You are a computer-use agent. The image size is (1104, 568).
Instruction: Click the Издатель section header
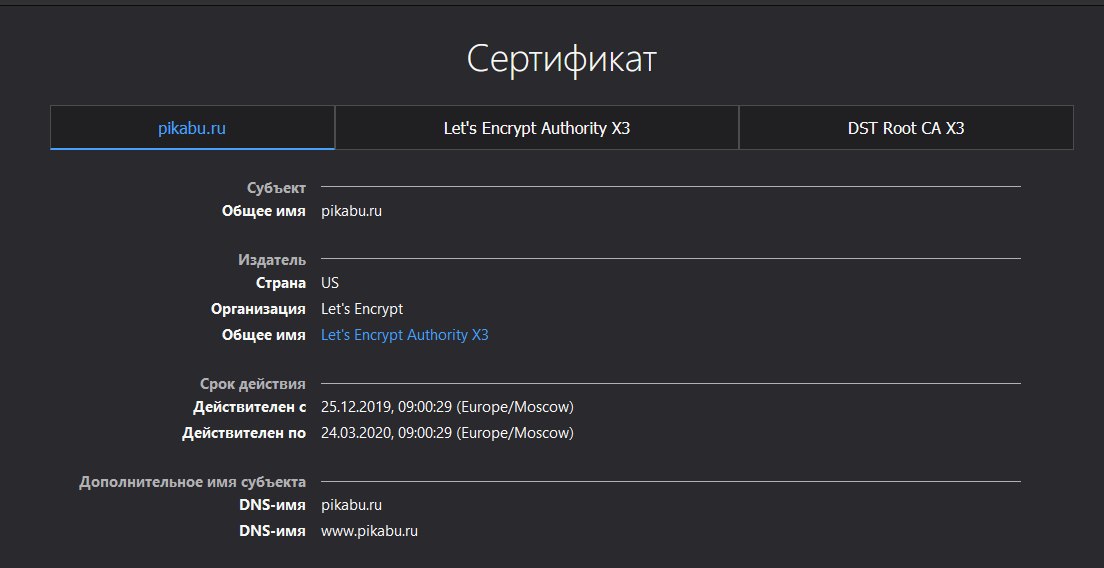[x=272, y=260]
